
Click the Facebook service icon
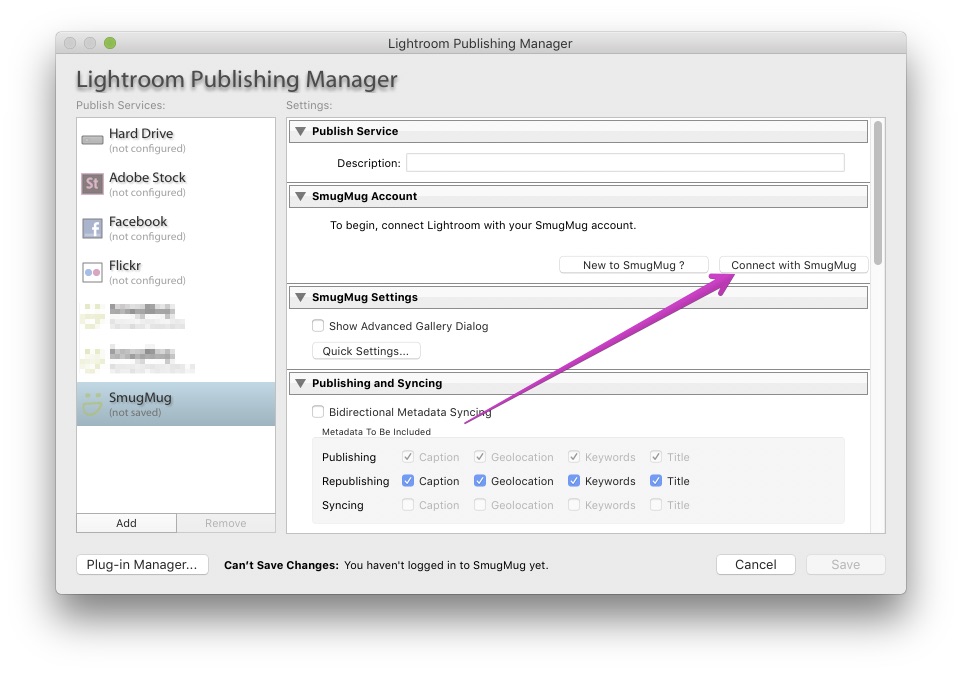point(93,228)
